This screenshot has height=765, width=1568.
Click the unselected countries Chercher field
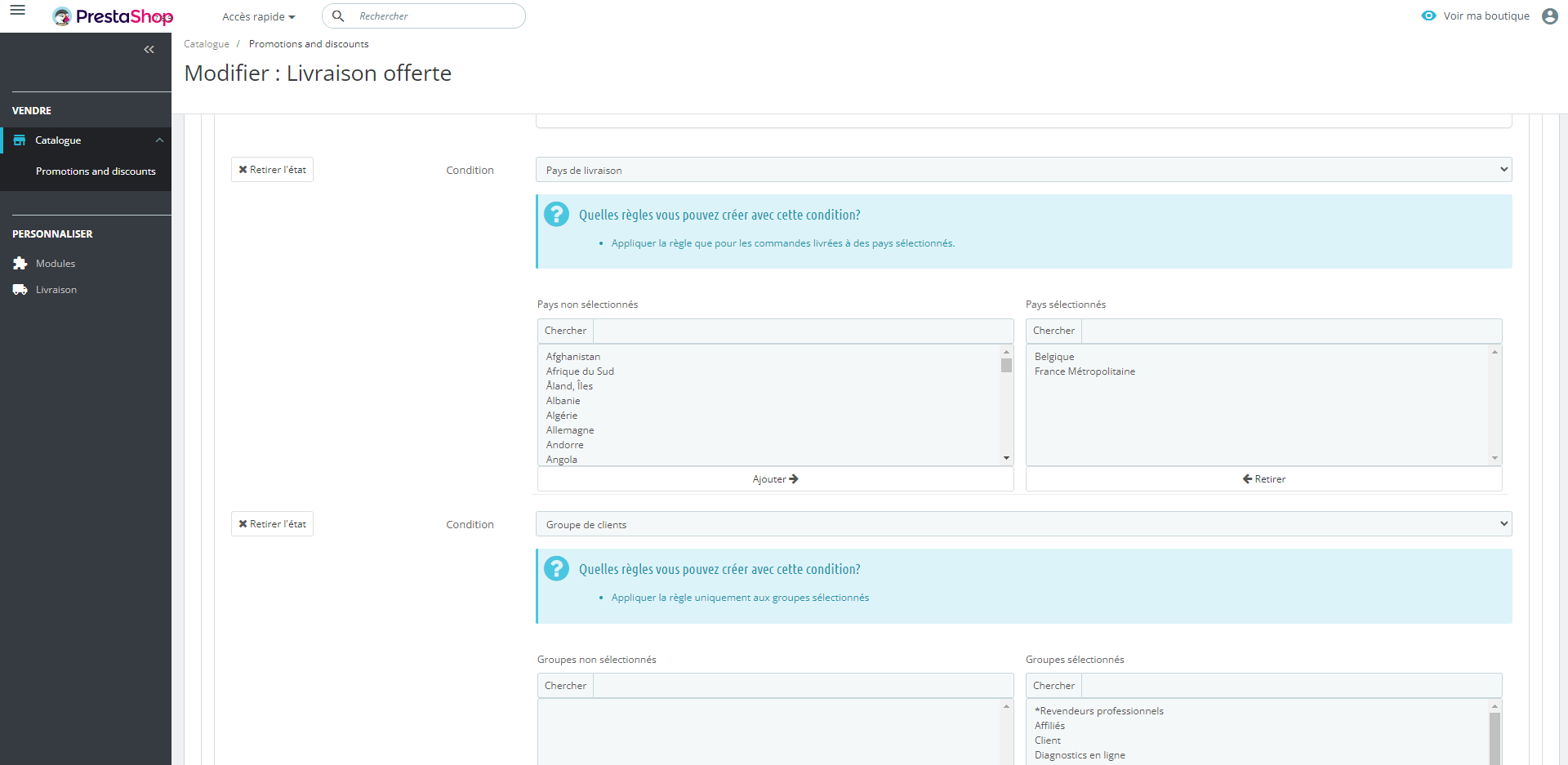tap(802, 331)
